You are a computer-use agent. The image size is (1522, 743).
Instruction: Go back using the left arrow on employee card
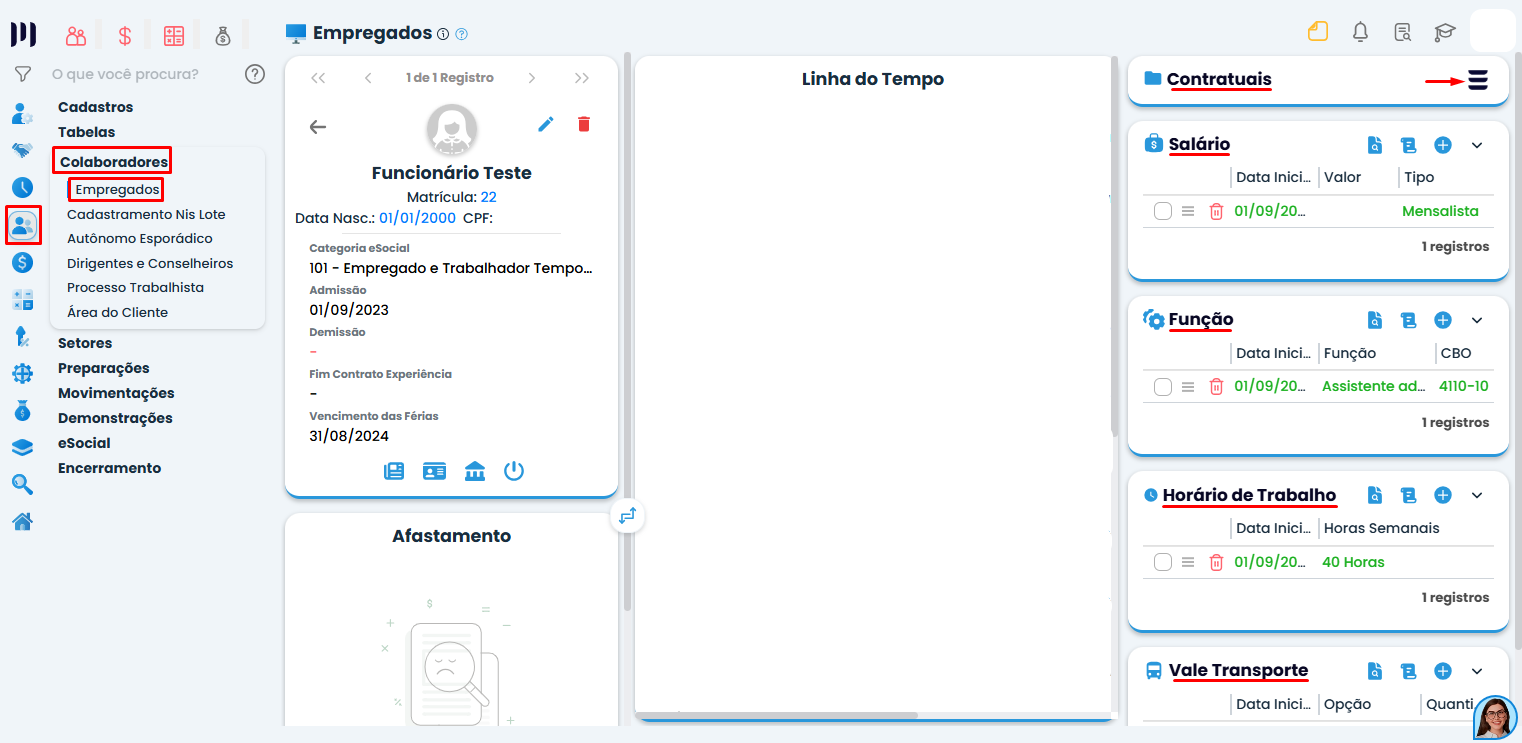318,127
